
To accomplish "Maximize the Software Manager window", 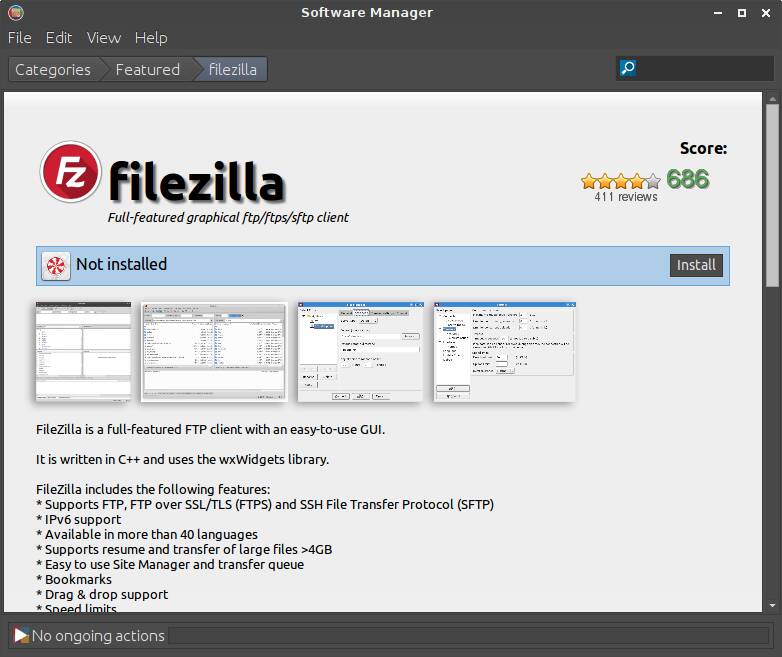I will coord(742,13).
